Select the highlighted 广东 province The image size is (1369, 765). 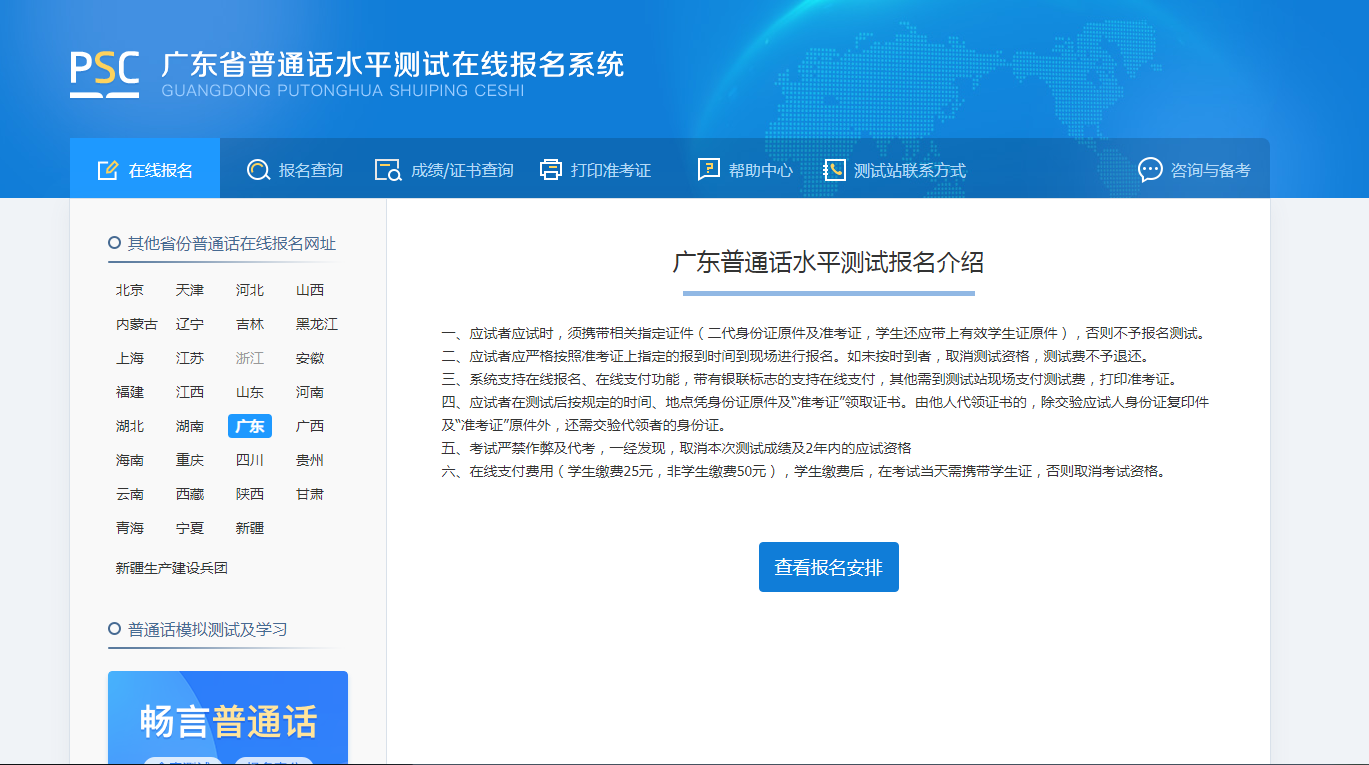tap(250, 426)
